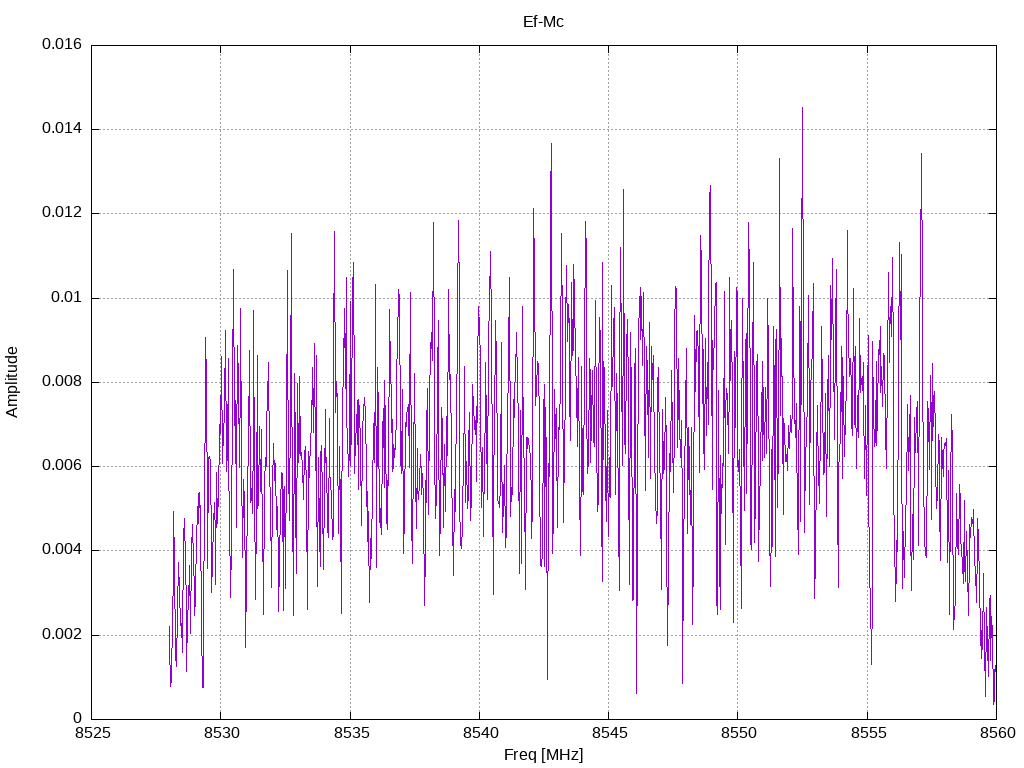Click the 8540 x-axis tick label
The height and width of the screenshot is (768, 1024).
pyautogui.click(x=479, y=733)
